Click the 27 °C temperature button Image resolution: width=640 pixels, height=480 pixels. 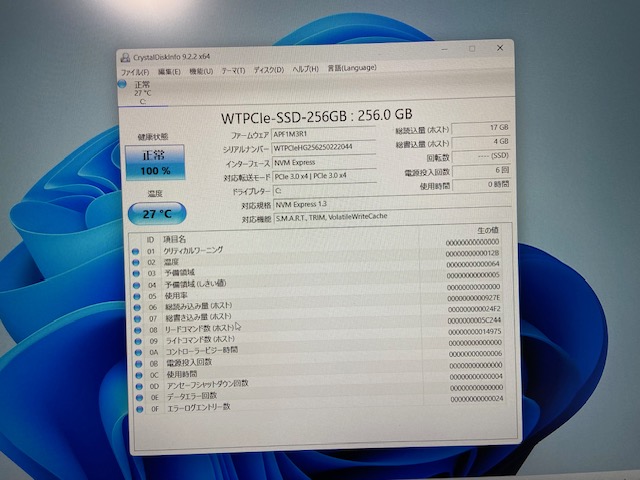coord(157,213)
